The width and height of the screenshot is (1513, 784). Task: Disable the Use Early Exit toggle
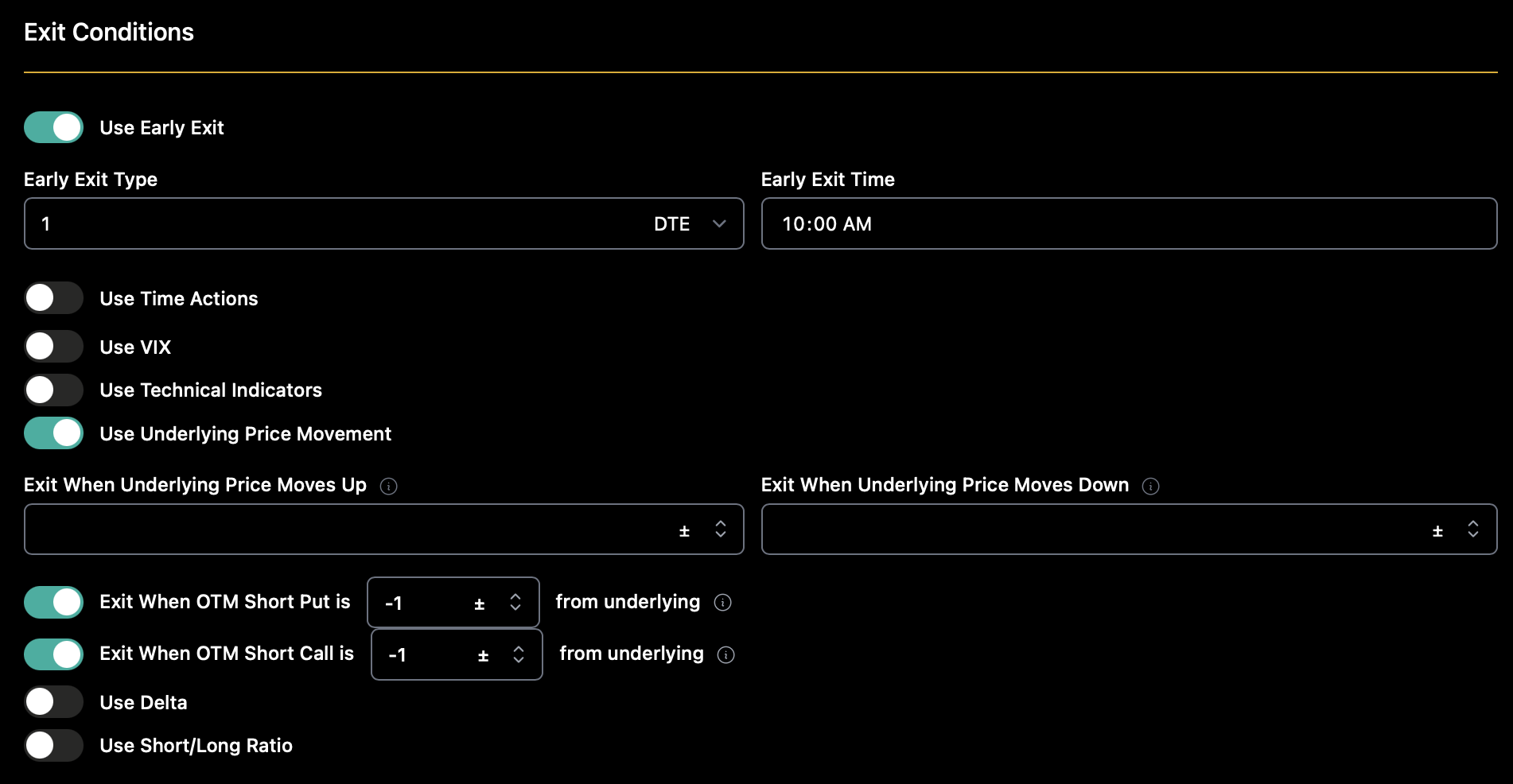click(53, 127)
